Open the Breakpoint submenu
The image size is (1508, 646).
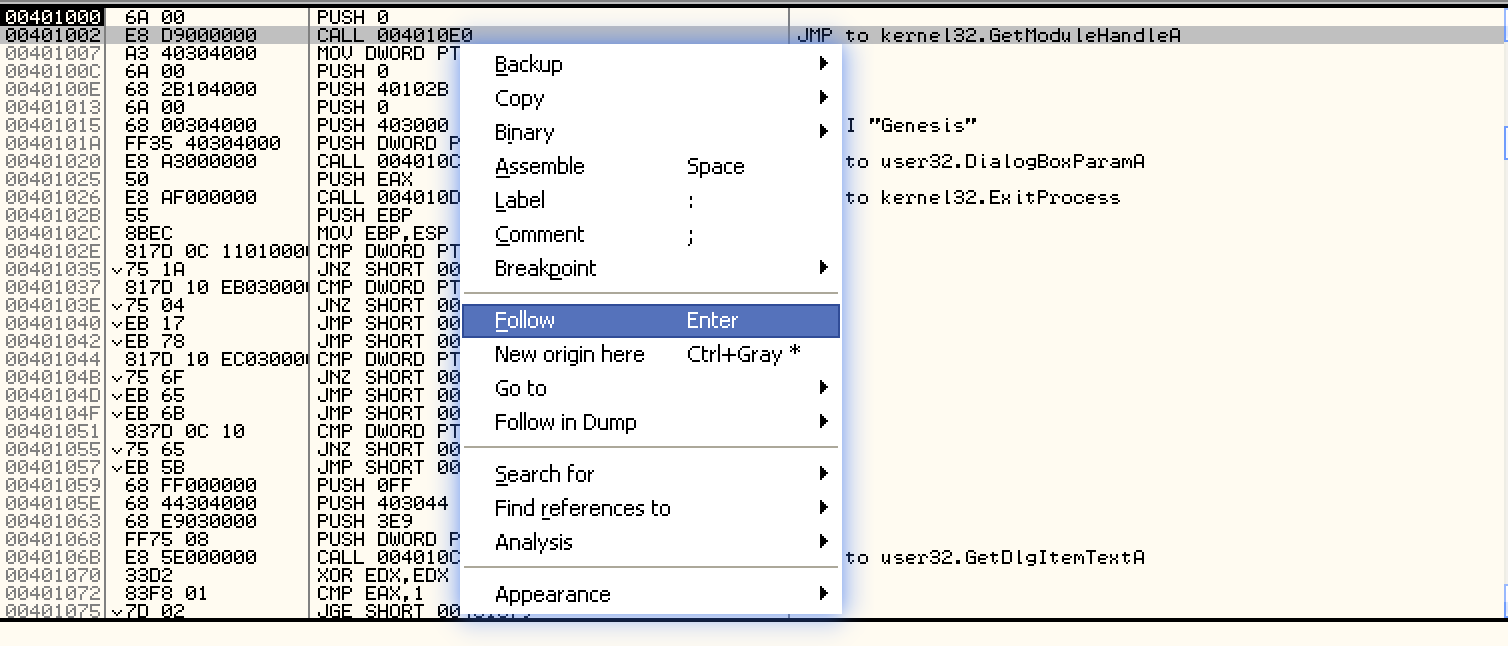tap(546, 269)
